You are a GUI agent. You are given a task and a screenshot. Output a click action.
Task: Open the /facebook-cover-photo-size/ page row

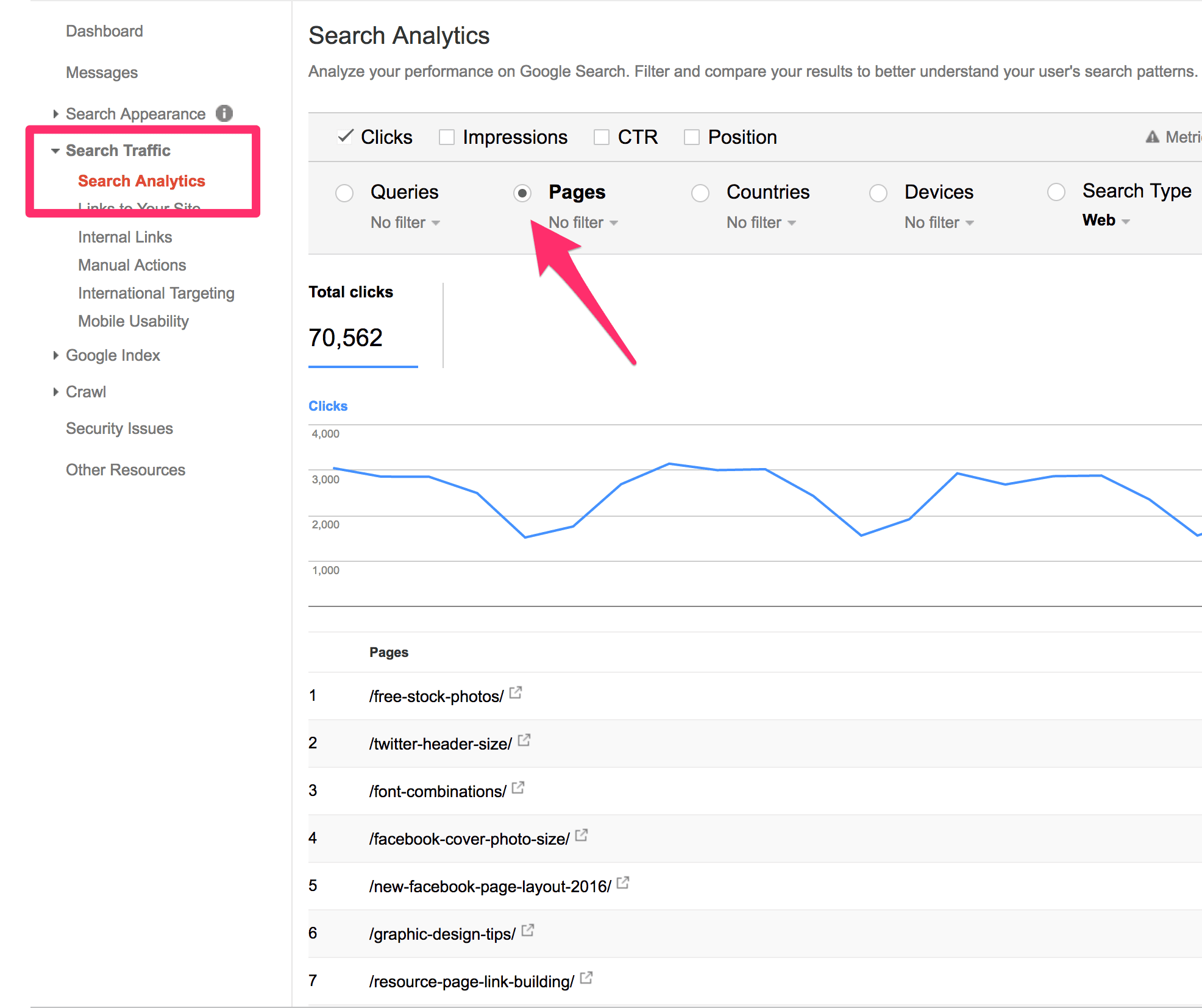click(755, 839)
